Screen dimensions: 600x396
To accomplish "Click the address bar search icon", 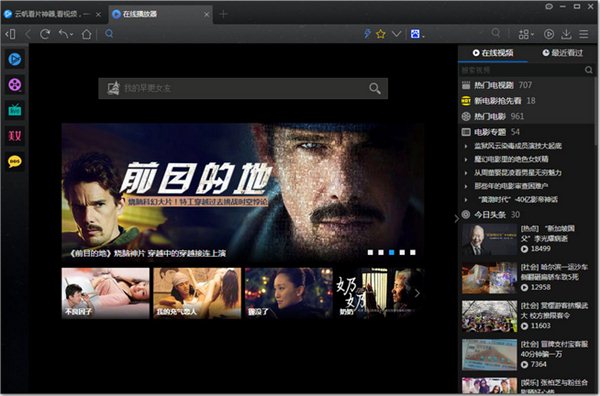I will point(109,34).
